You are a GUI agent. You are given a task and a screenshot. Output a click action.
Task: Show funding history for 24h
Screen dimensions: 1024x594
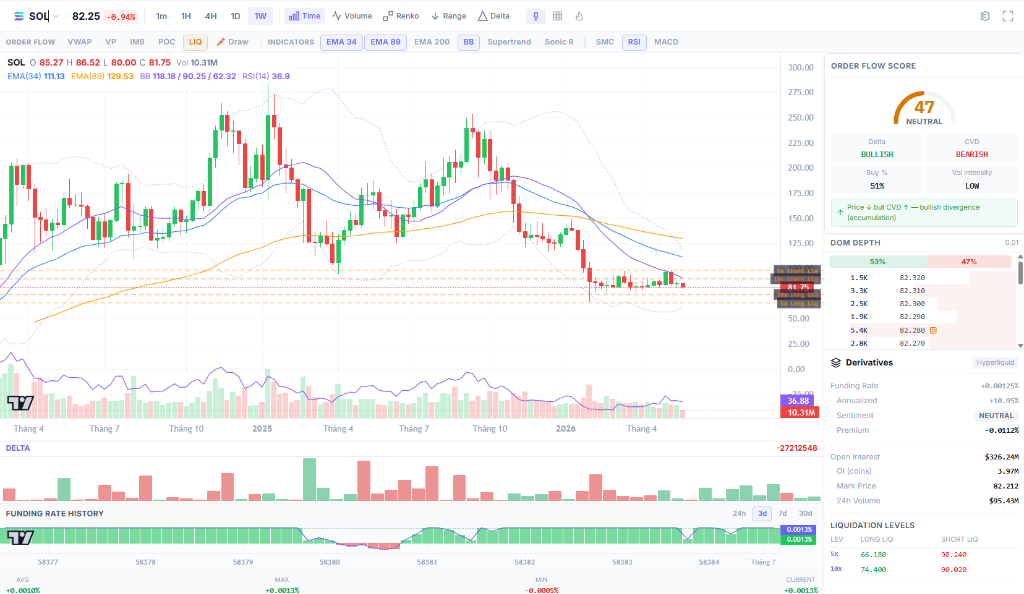pos(739,514)
